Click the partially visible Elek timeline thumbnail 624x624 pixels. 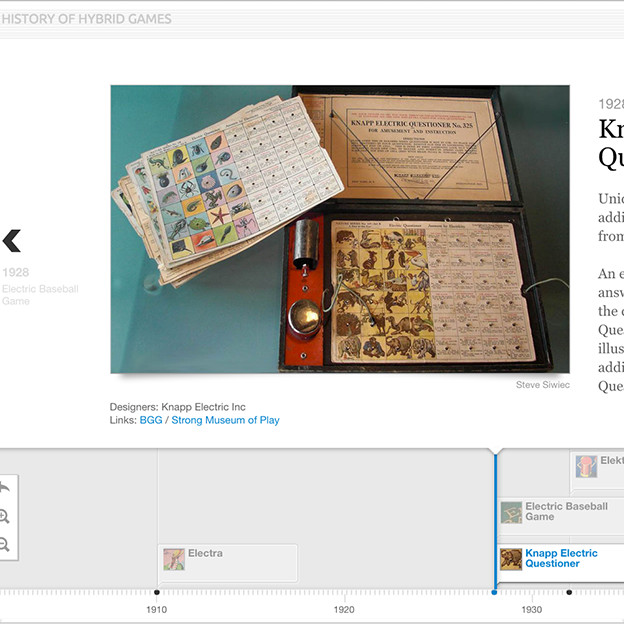pyautogui.click(x=586, y=466)
